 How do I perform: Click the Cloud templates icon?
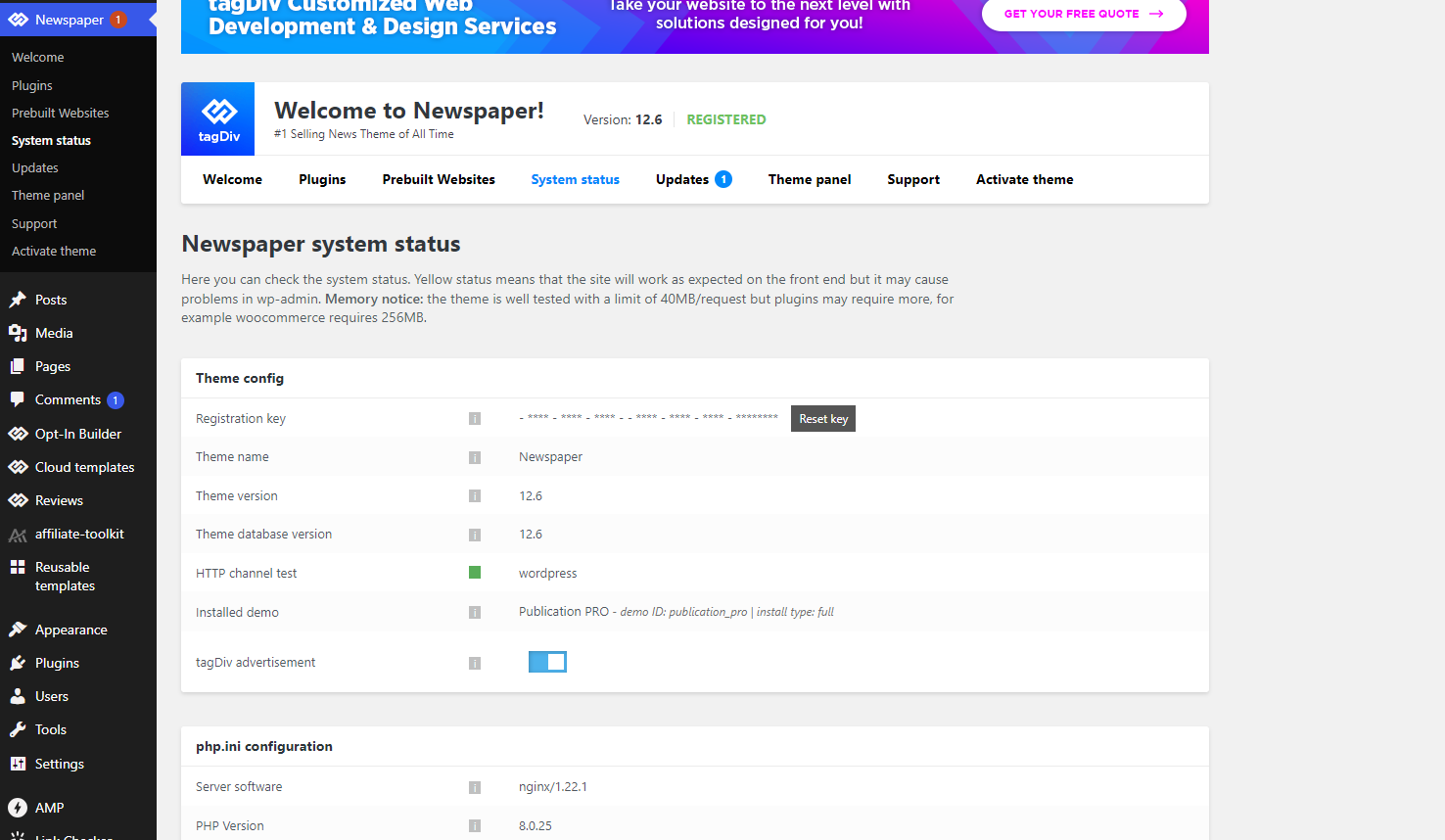coord(18,467)
